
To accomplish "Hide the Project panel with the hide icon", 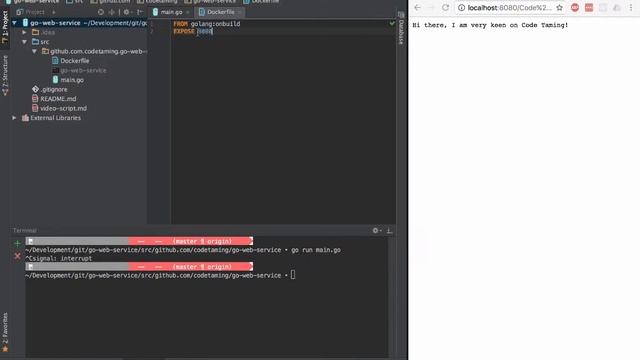I will 140,12.
